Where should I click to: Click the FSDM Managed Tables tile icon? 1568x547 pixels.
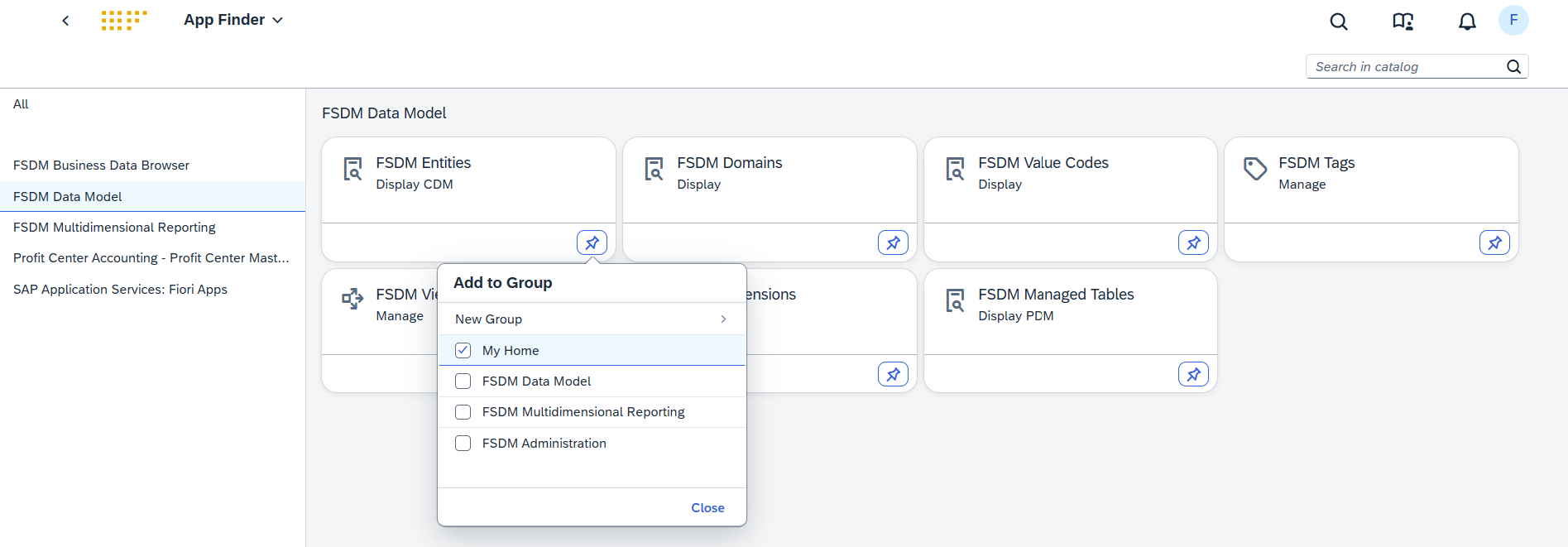956,300
